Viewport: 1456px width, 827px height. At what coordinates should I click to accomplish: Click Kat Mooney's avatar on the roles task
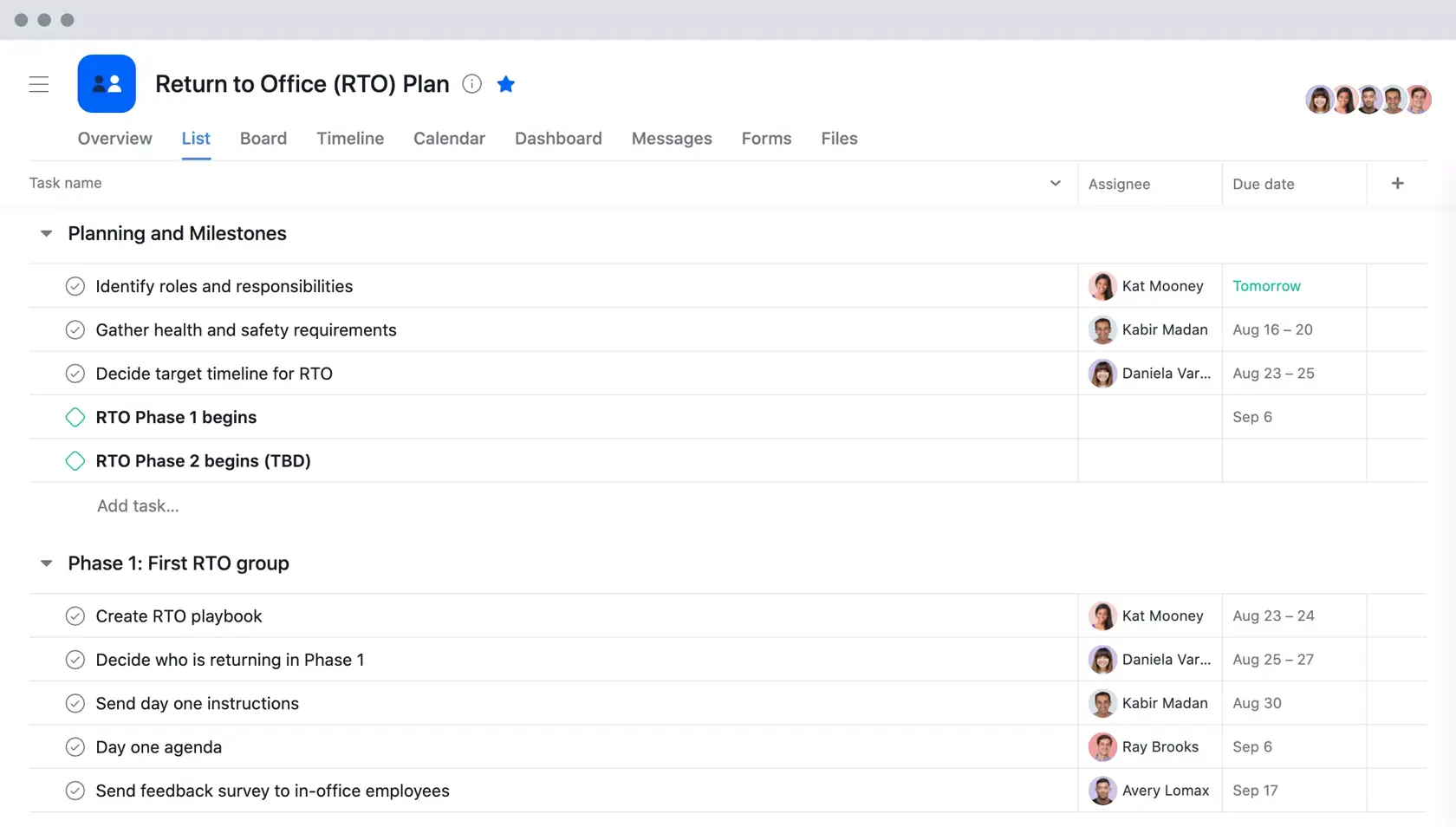pyautogui.click(x=1102, y=286)
